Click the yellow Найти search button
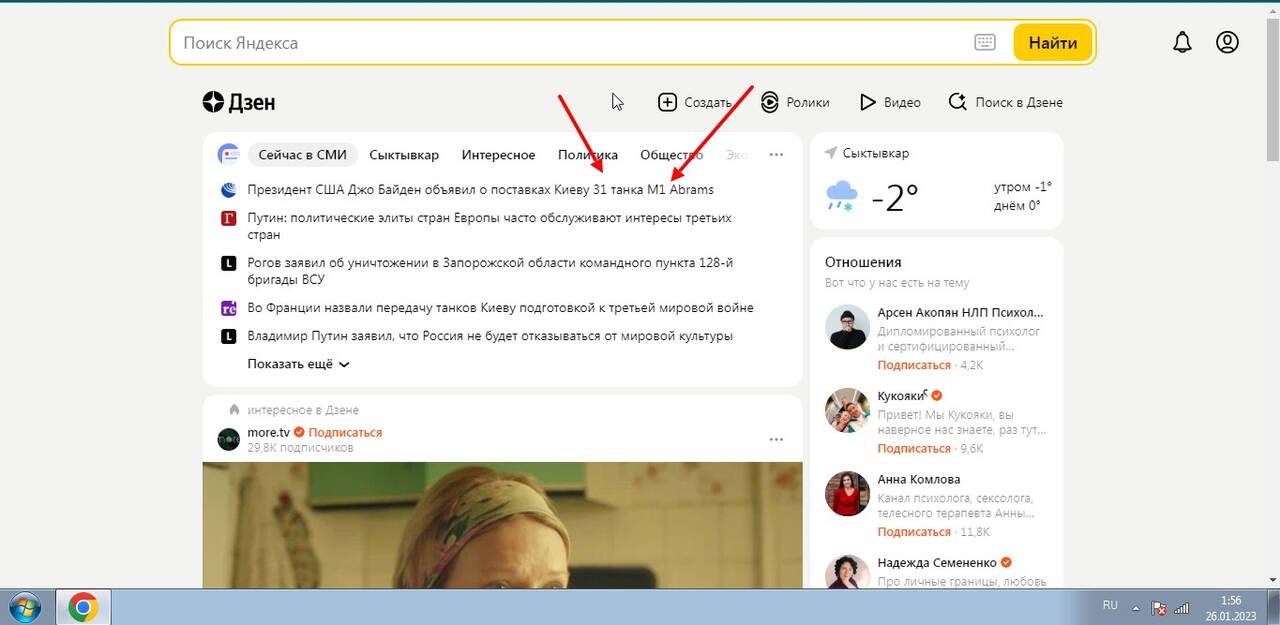The height and width of the screenshot is (625, 1280). tap(1052, 43)
